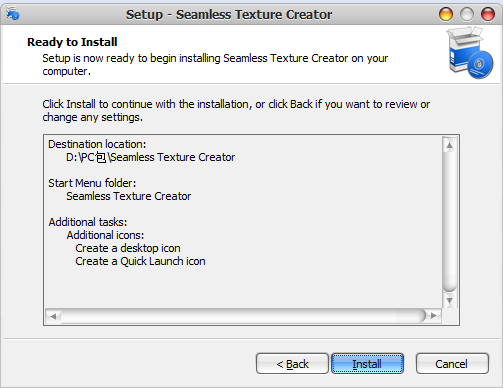This screenshot has height=388, width=503.
Task: Click the 'Additional icons:' line
Action: [x=105, y=235]
